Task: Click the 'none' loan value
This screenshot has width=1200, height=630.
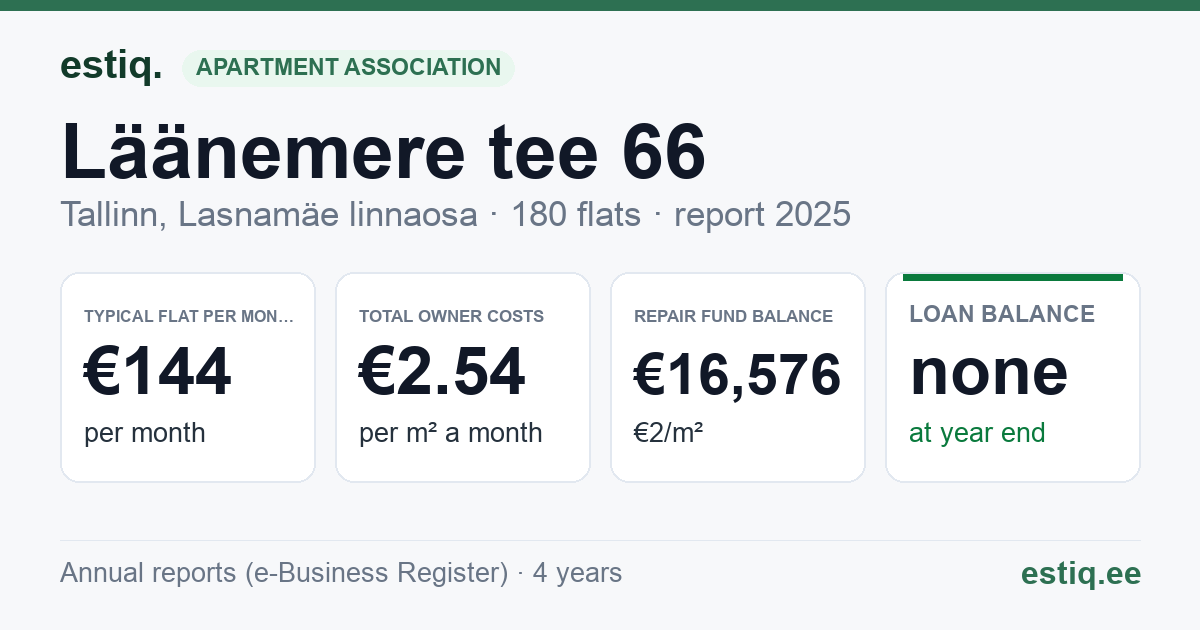Action: click(x=989, y=372)
